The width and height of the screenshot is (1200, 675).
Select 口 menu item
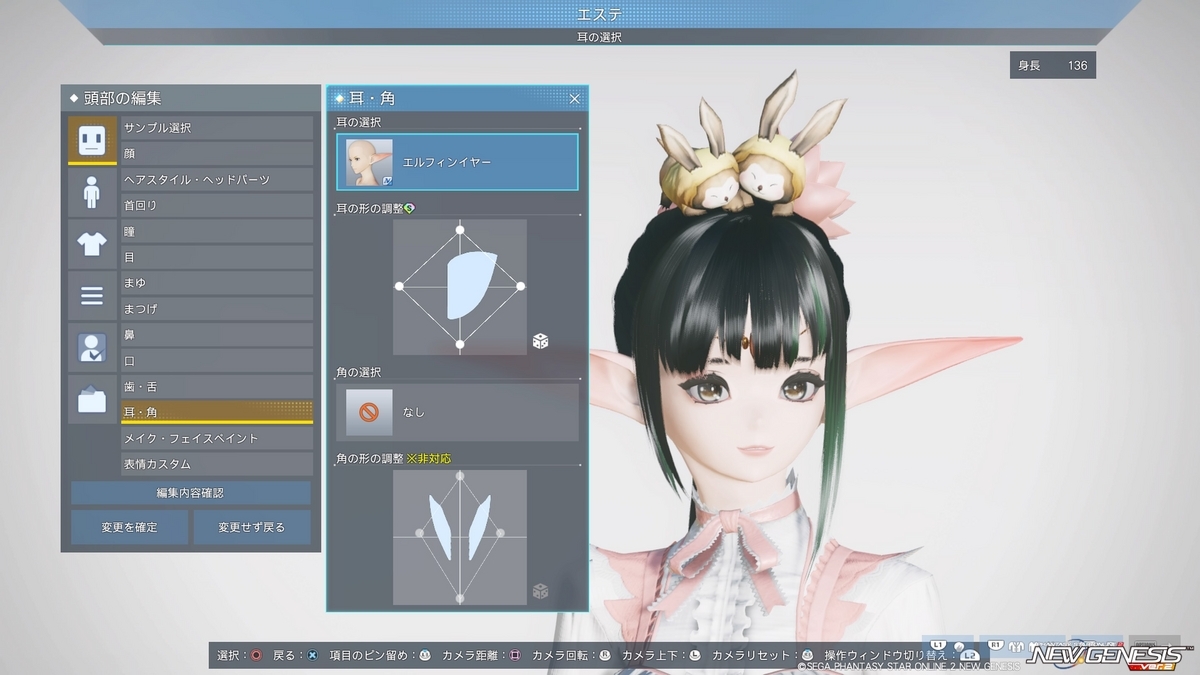click(217, 361)
